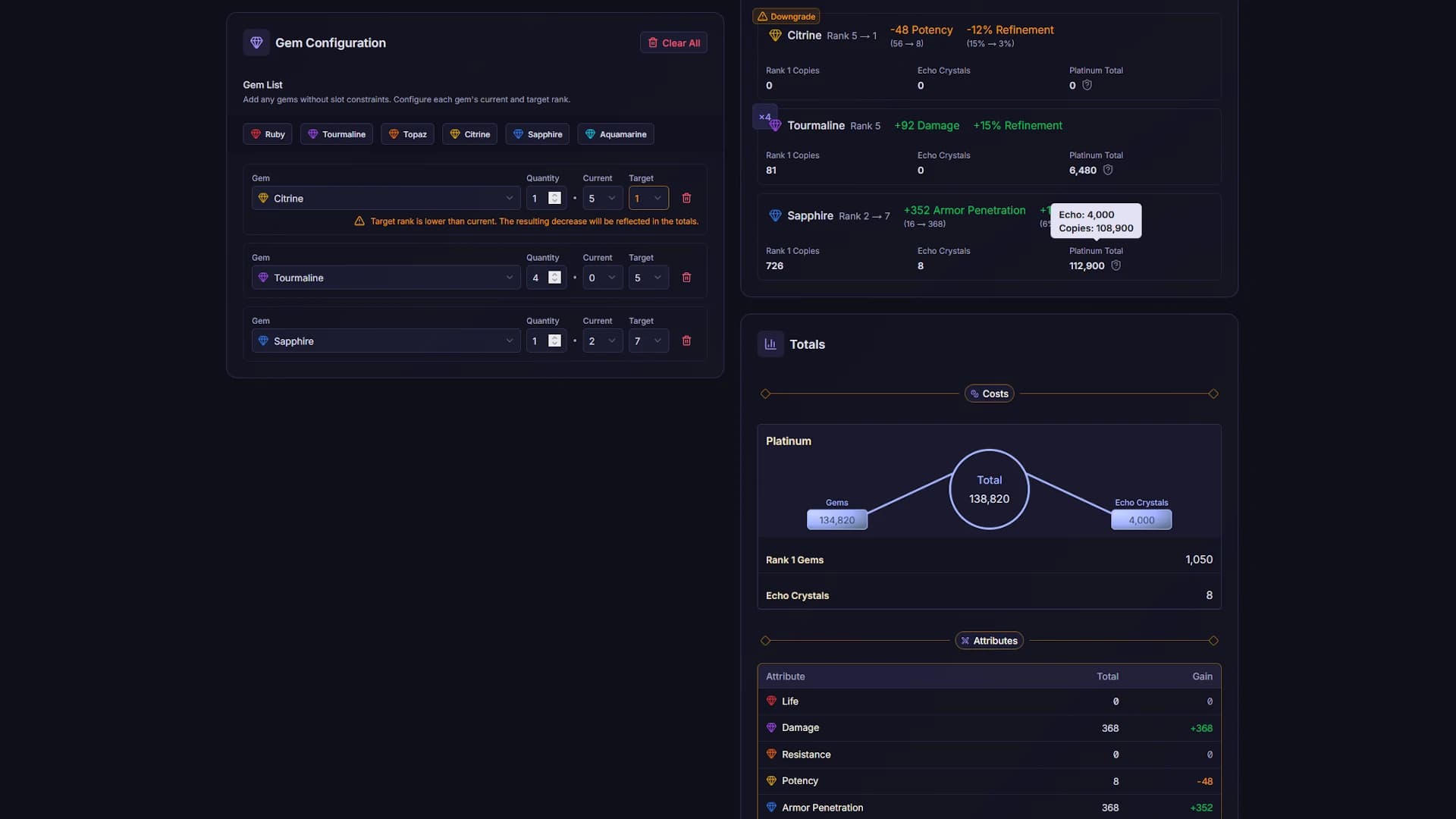Click Sapphire result card gem icon
This screenshot has height=819, width=1456.
tap(775, 215)
